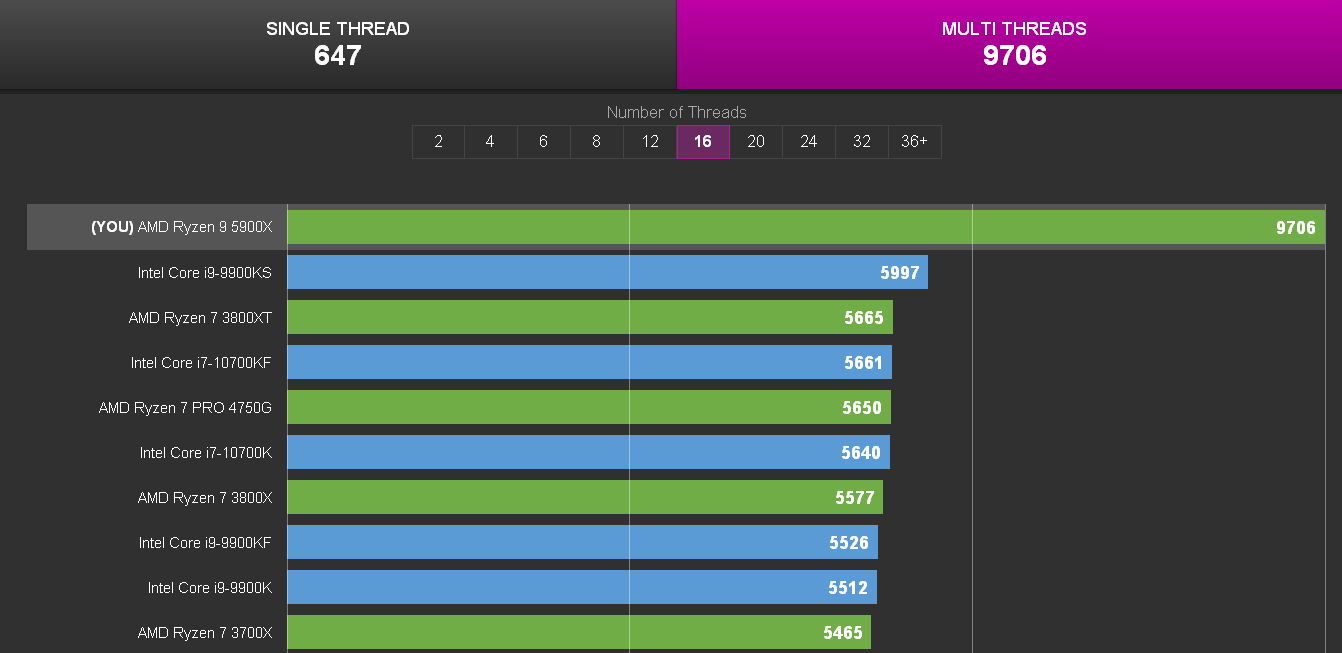Select the Intel Core i9-9900KS label
Image resolution: width=1342 pixels, height=653 pixels.
coord(205,272)
